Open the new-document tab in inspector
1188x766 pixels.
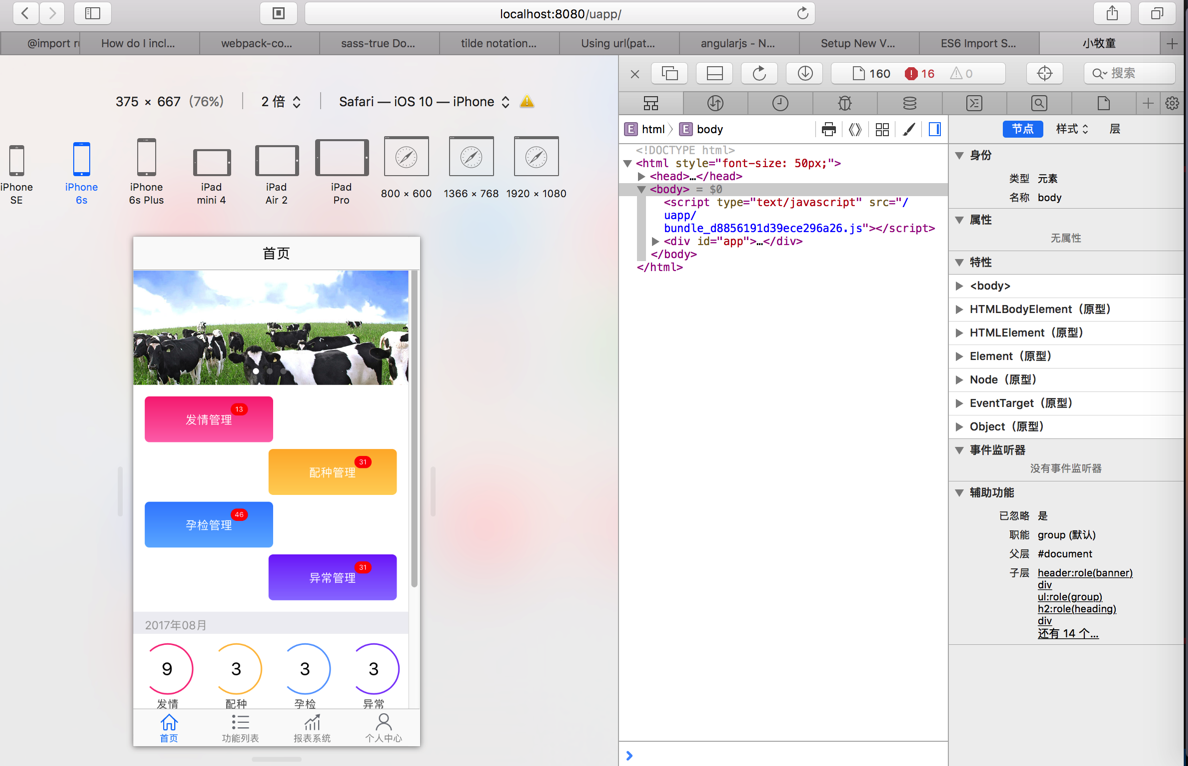tap(1103, 103)
